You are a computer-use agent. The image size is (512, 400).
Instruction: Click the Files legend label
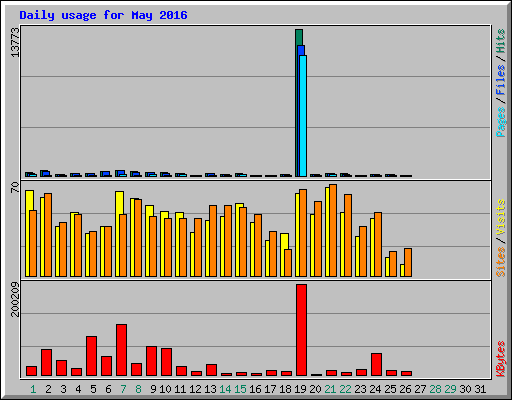pos(501,79)
